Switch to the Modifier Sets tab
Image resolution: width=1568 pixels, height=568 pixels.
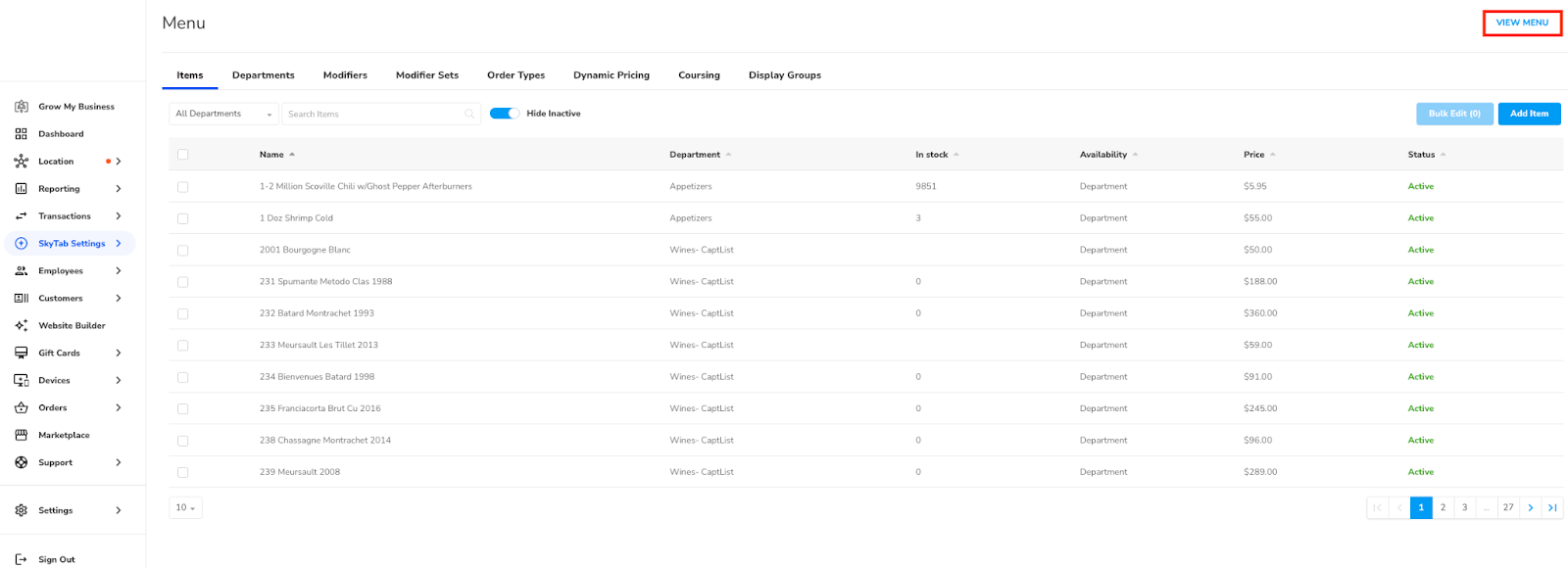coord(426,75)
